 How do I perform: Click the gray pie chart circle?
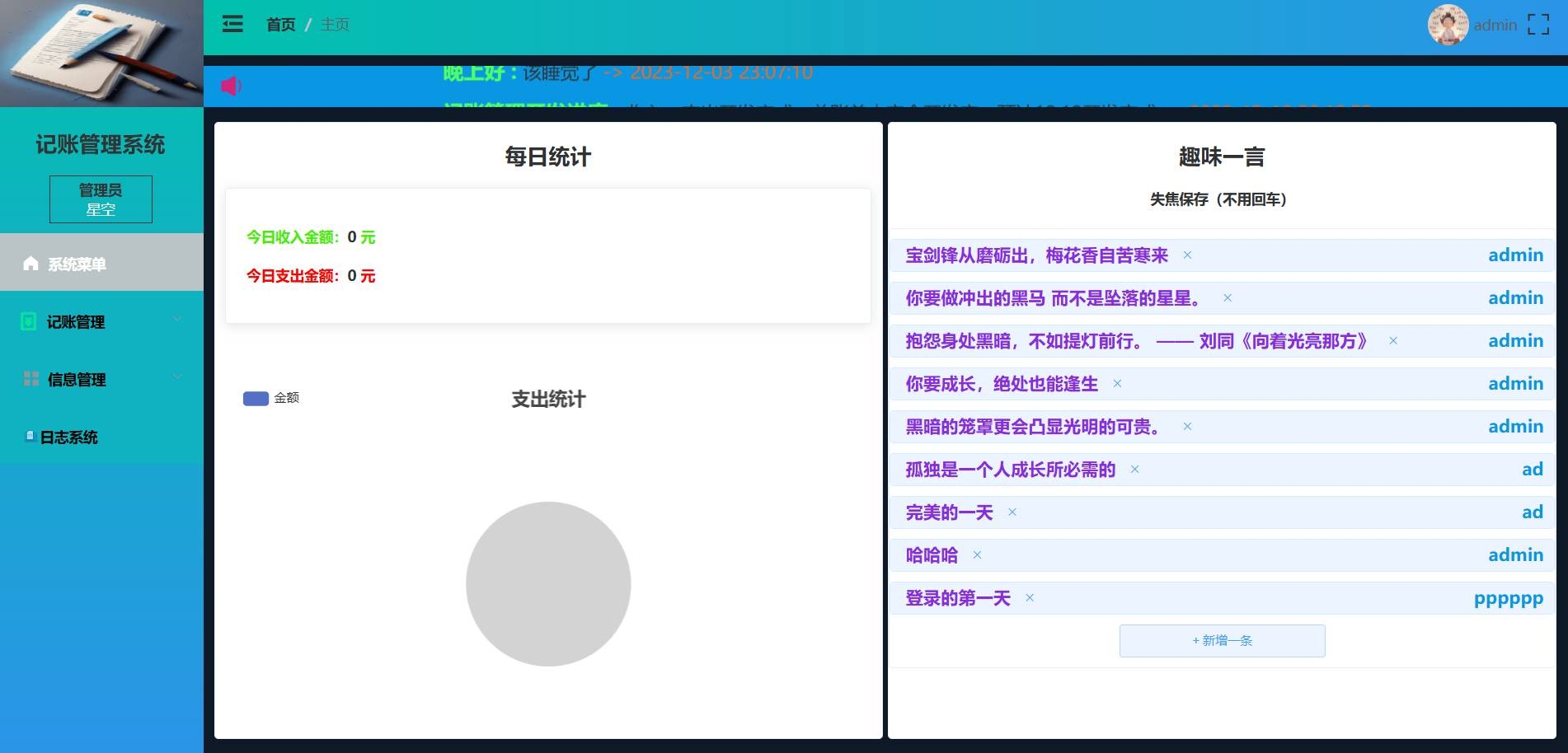tap(548, 584)
